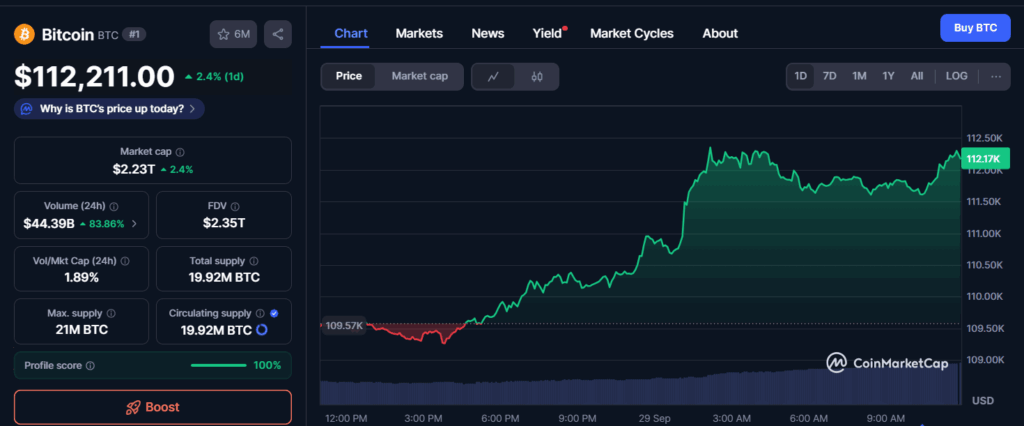Select the line chart icon

[493, 76]
